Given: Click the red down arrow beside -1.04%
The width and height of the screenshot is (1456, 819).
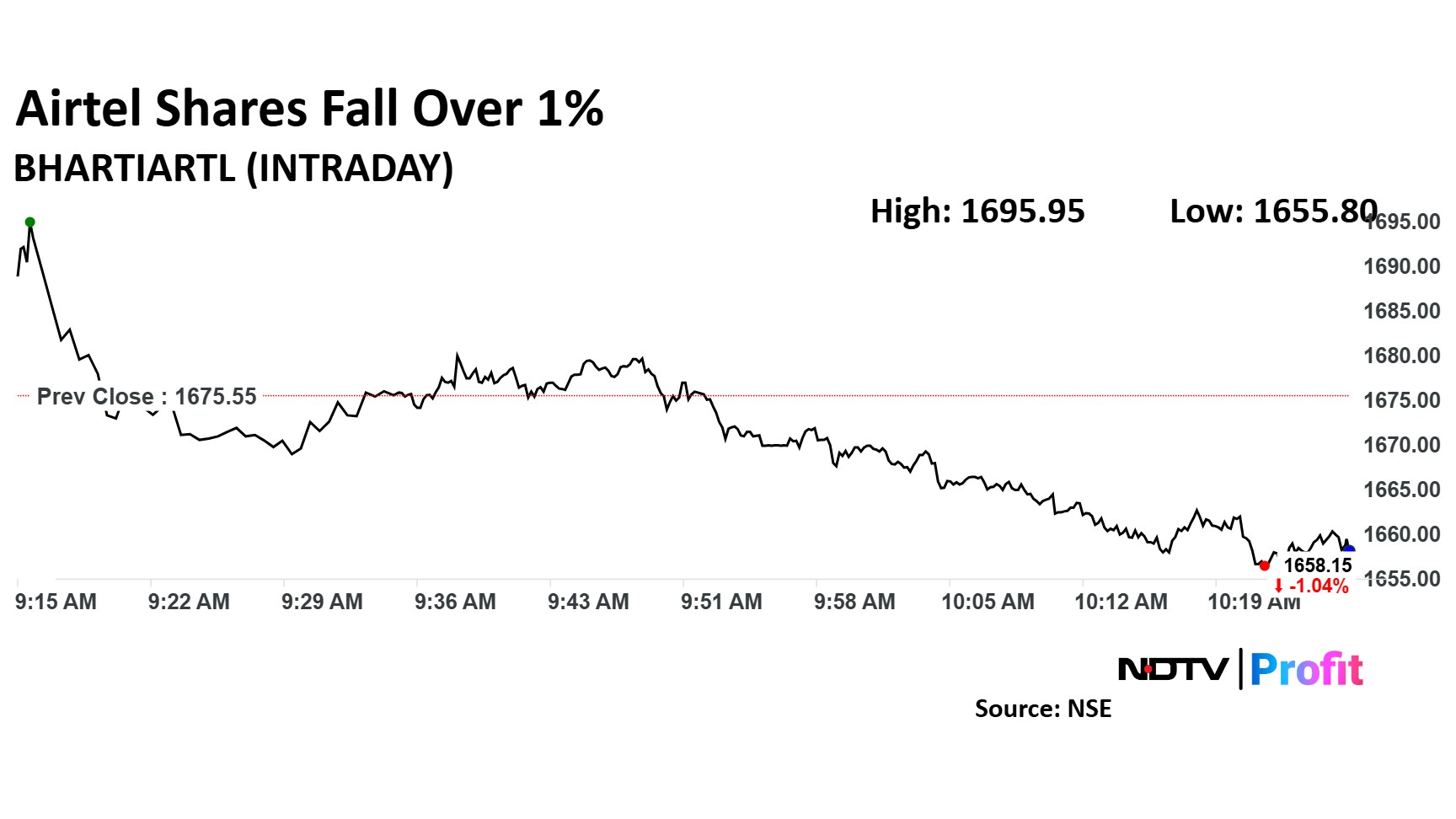Looking at the screenshot, I should click(1278, 586).
